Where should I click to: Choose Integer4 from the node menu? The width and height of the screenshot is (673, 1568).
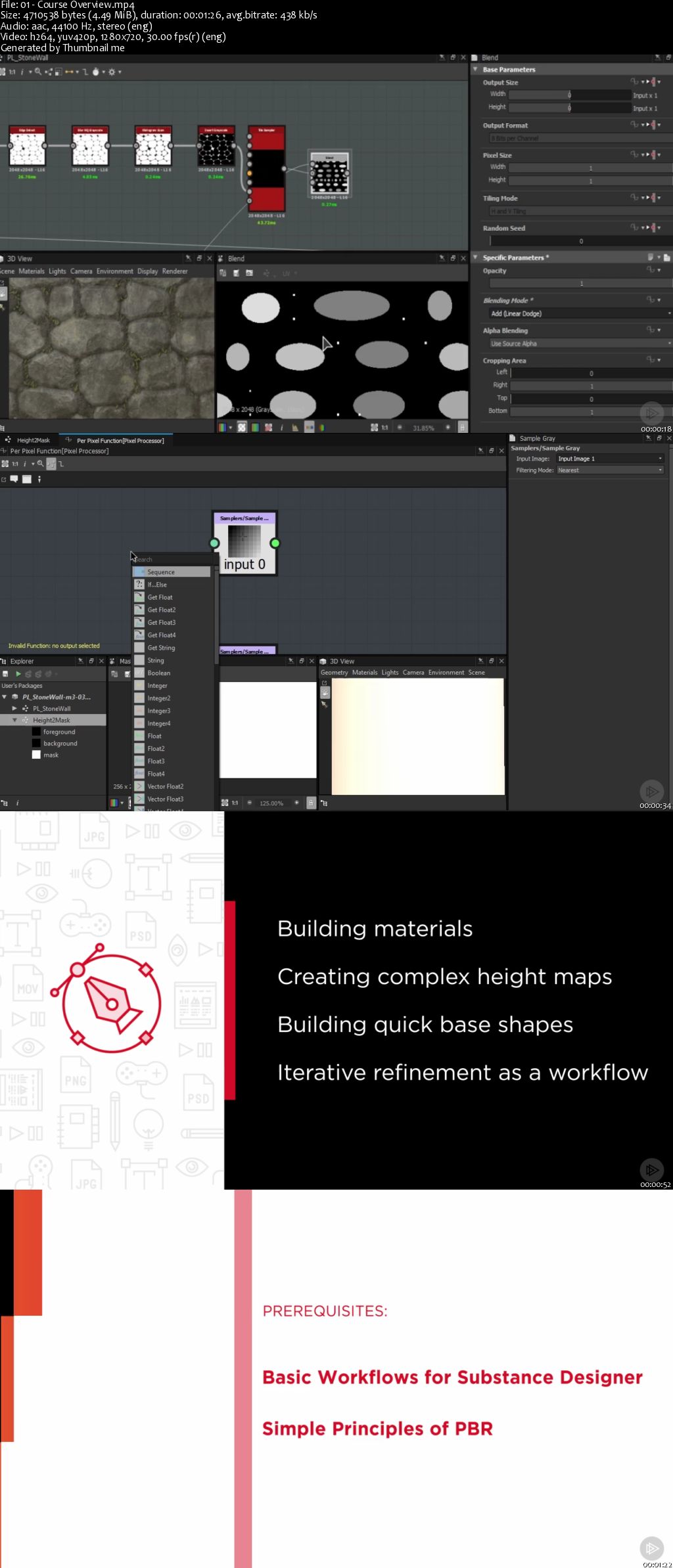point(172,723)
